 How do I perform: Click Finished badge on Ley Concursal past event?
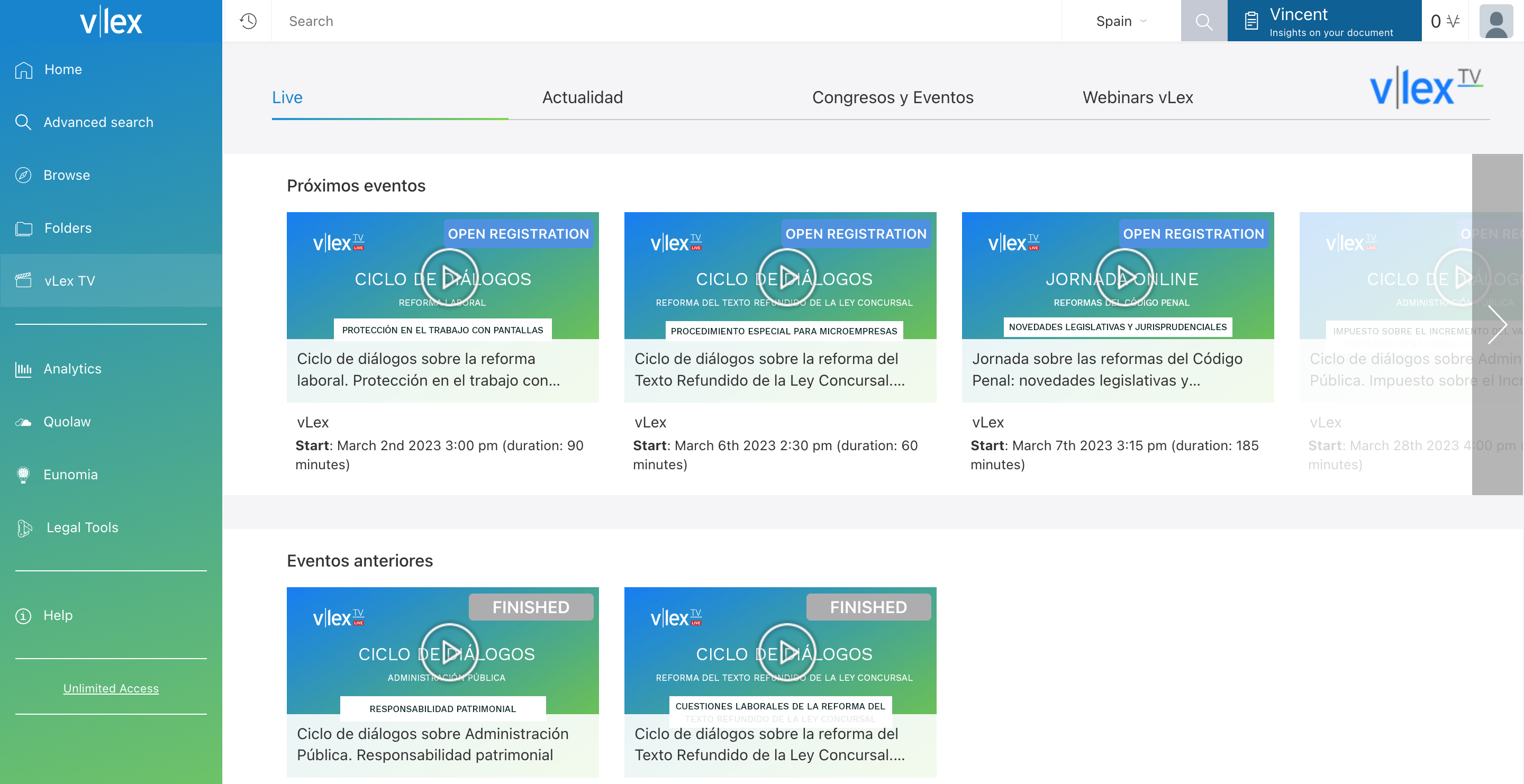click(x=868, y=608)
